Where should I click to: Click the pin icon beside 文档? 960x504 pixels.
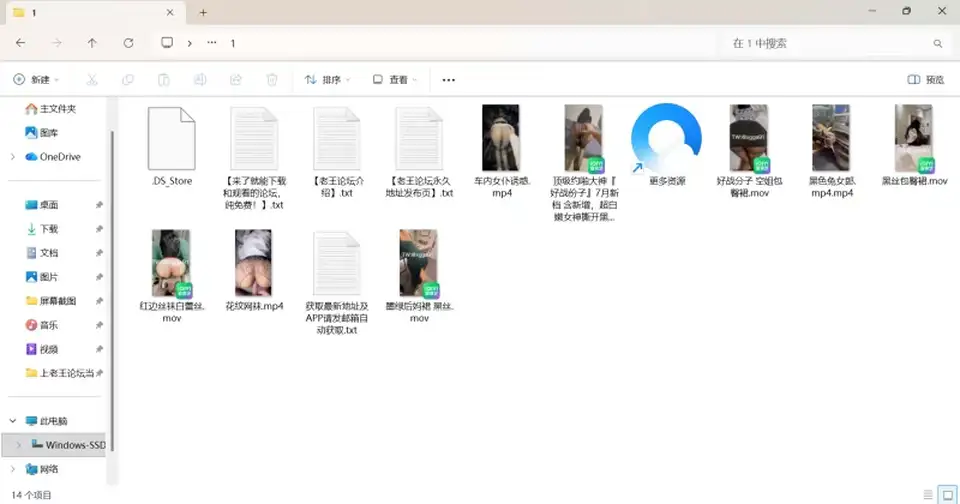pos(99,253)
